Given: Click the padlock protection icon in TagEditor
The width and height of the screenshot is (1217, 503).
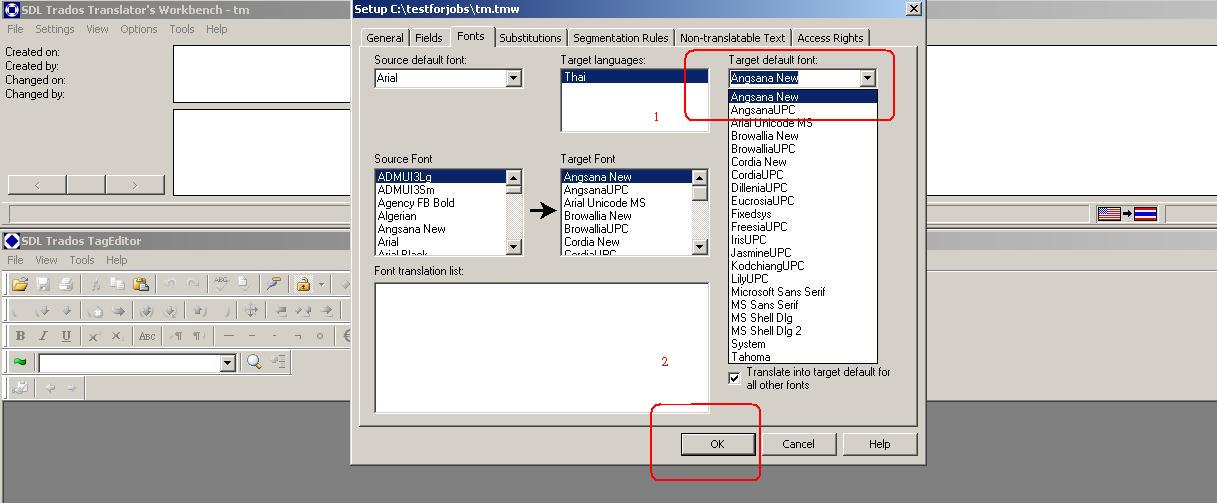Looking at the screenshot, I should tap(303, 285).
